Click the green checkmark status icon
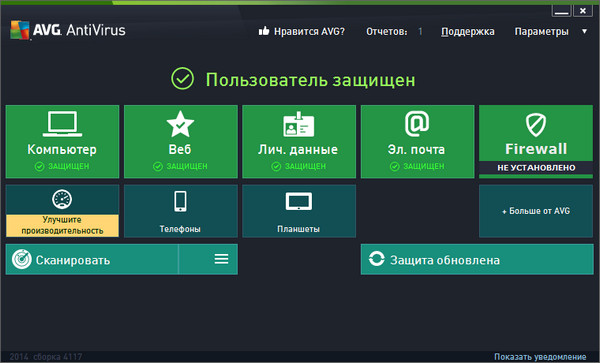The height and width of the screenshot is (363, 600). (183, 78)
